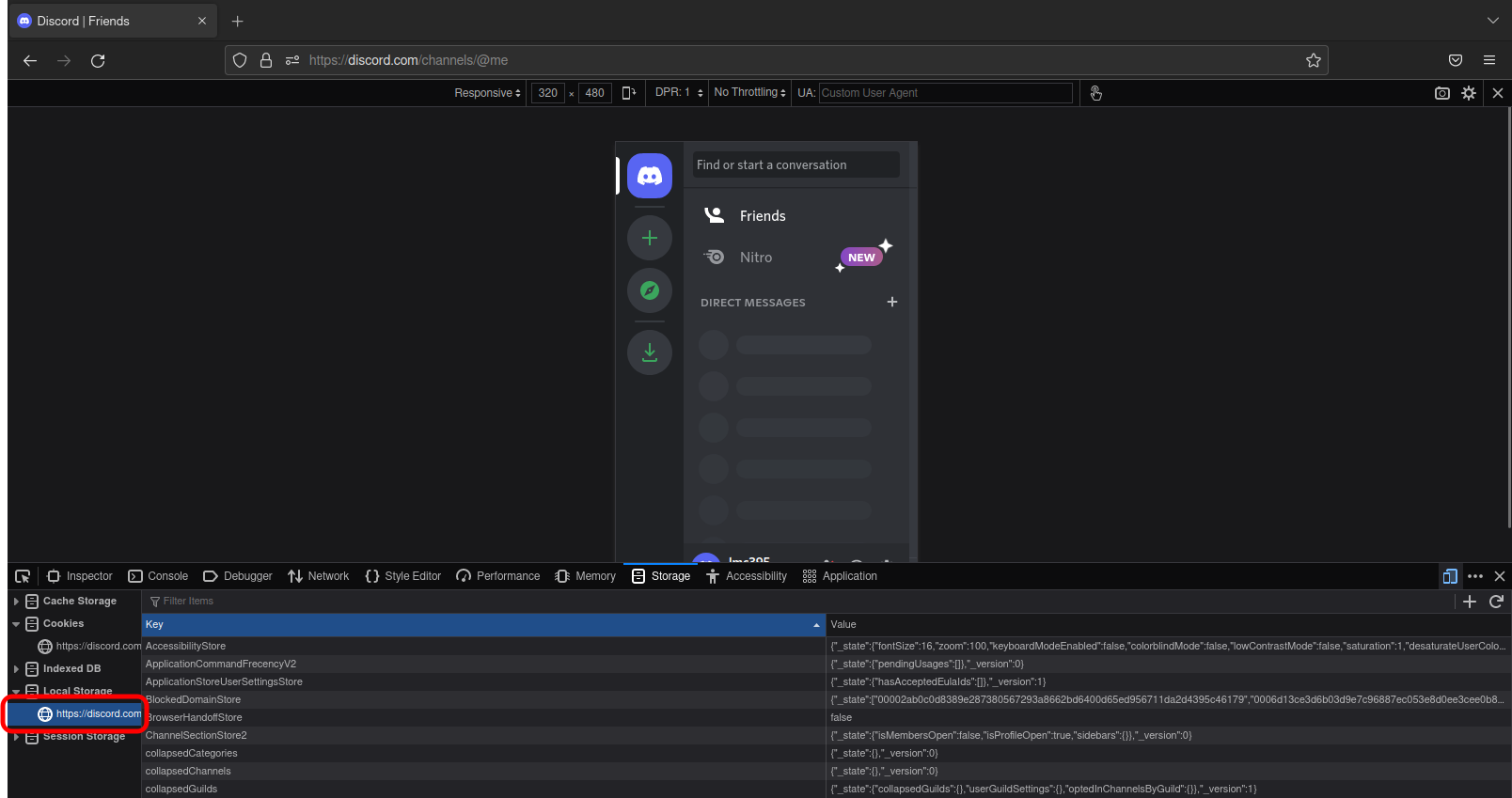Bookmark this page with the star
The width and height of the screenshot is (1512, 798).
tap(1313, 60)
